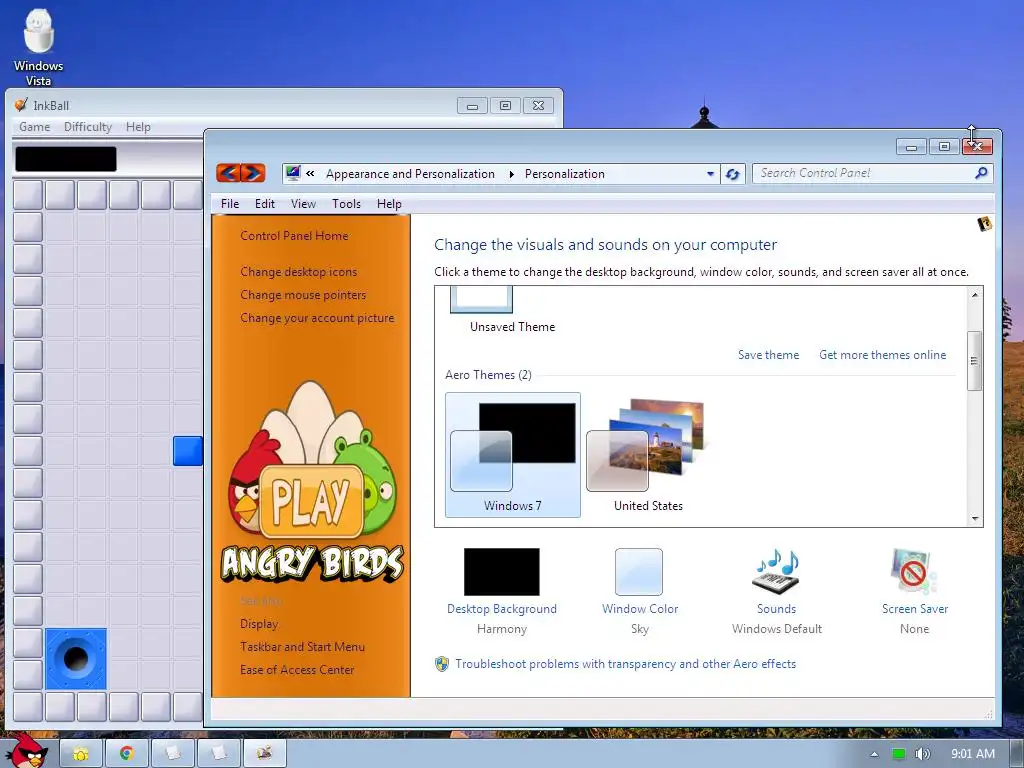This screenshot has width=1024, height=768.
Task: Click the shield icon beside Troubleshoot link
Action: [442, 664]
